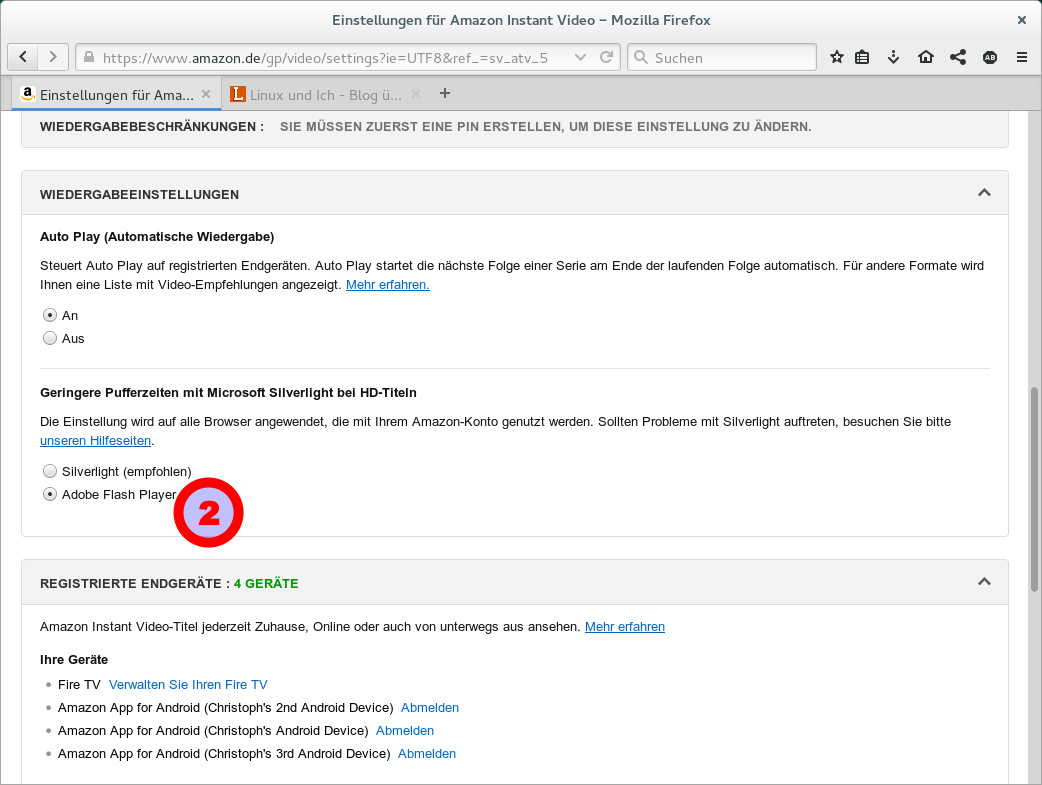Screen dimensions: 1042x785
Task: Select the Auto Play 'An' radio button
Action: [50, 315]
